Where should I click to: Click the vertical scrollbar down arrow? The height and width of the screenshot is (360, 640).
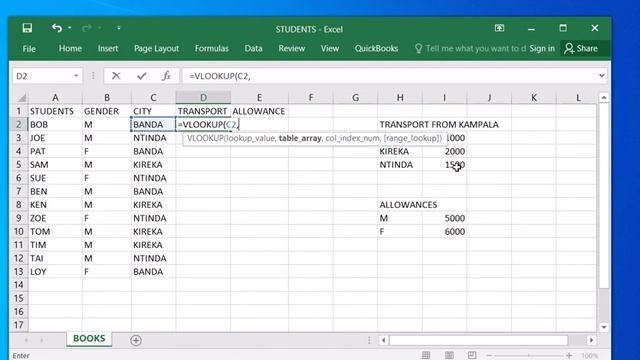(x=604, y=327)
